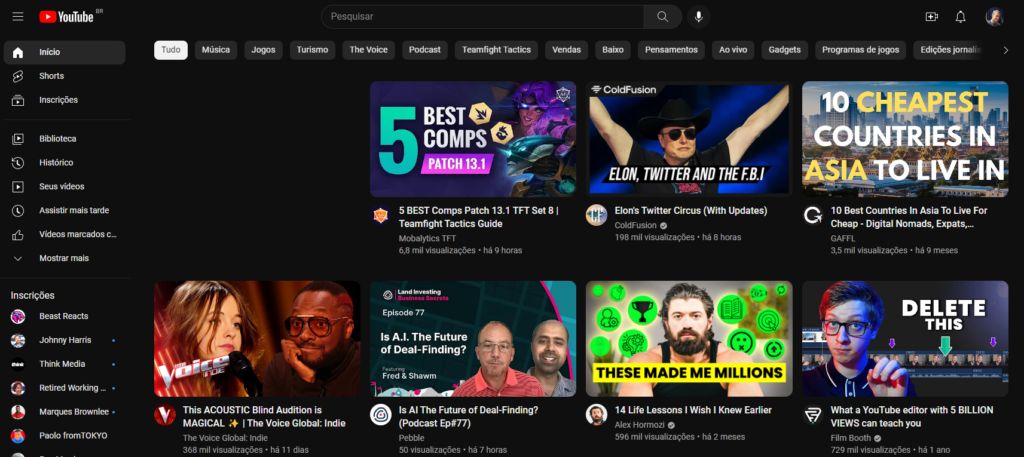Open Delete This video thumbnail
This screenshot has width=1024, height=457.
point(905,339)
